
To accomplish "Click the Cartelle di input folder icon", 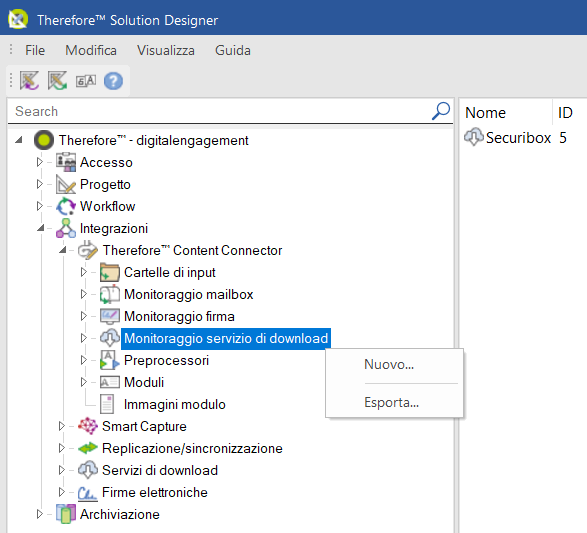I will coord(110,272).
